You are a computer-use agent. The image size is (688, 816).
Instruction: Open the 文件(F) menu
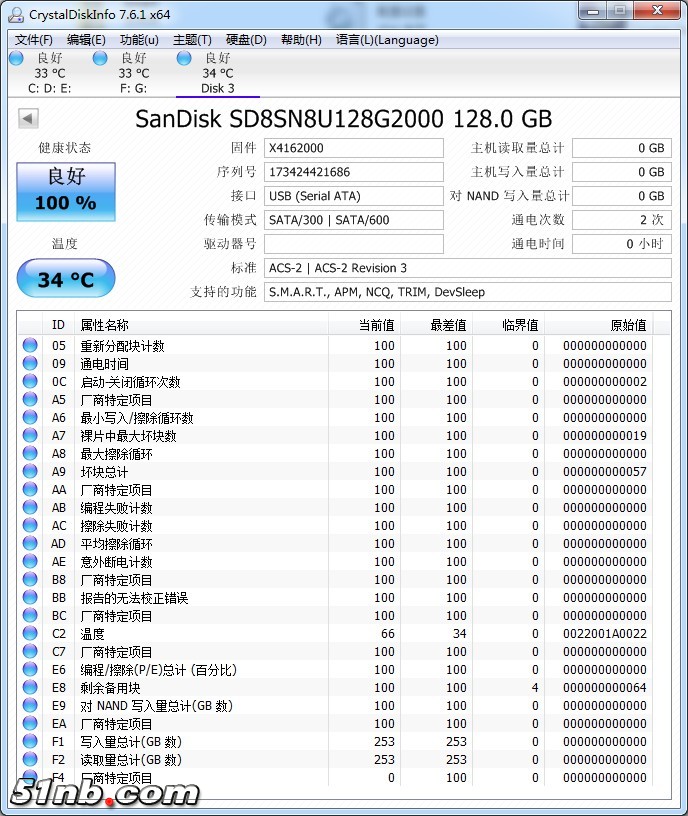pyautogui.click(x=34, y=40)
